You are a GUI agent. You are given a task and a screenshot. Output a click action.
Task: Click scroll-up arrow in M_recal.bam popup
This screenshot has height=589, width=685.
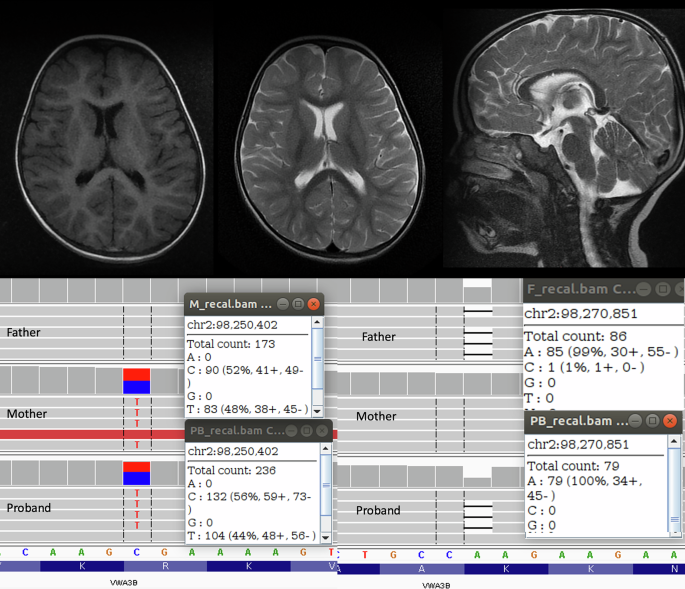(319, 323)
